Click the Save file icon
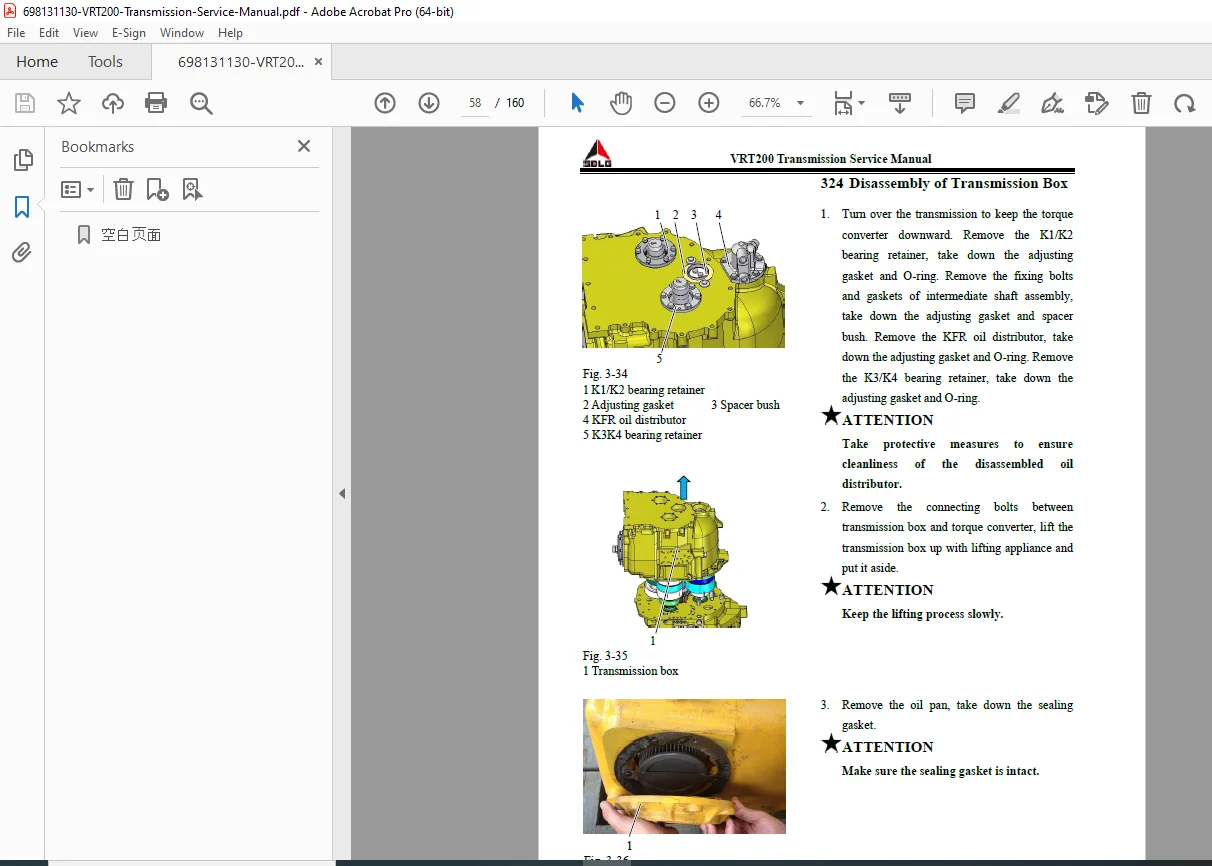1212x866 pixels. (x=25, y=103)
